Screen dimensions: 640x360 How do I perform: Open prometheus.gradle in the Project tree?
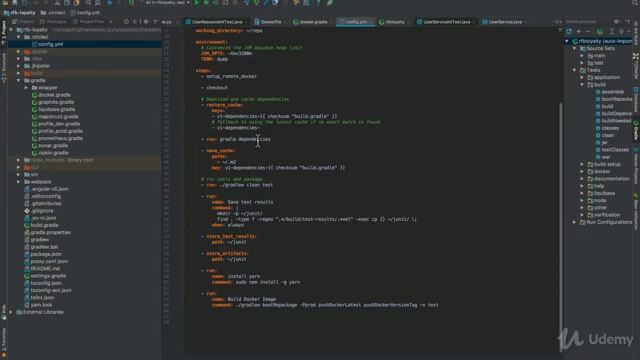pyautogui.click(x=60, y=138)
